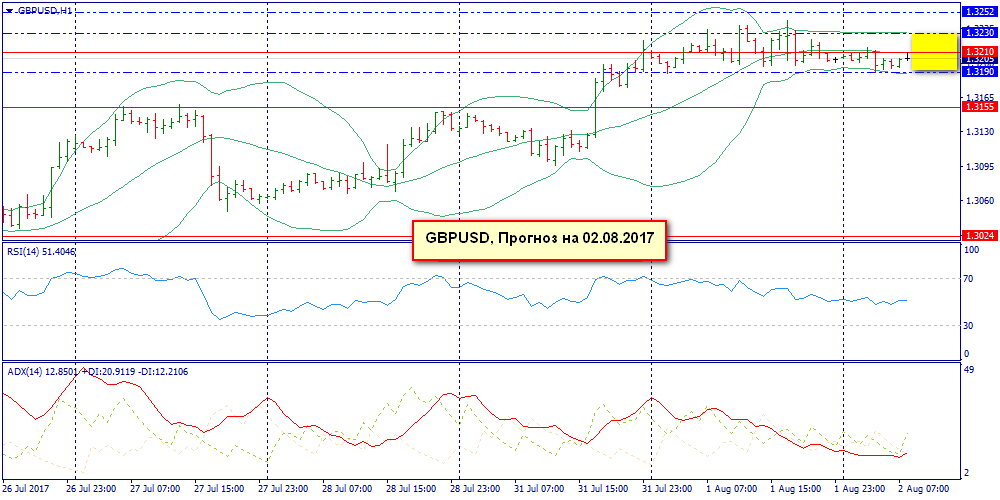Viewport: 1000px width, 500px height.
Task: Select the '27 Jul 07:00' time label
Action: click(x=153, y=488)
